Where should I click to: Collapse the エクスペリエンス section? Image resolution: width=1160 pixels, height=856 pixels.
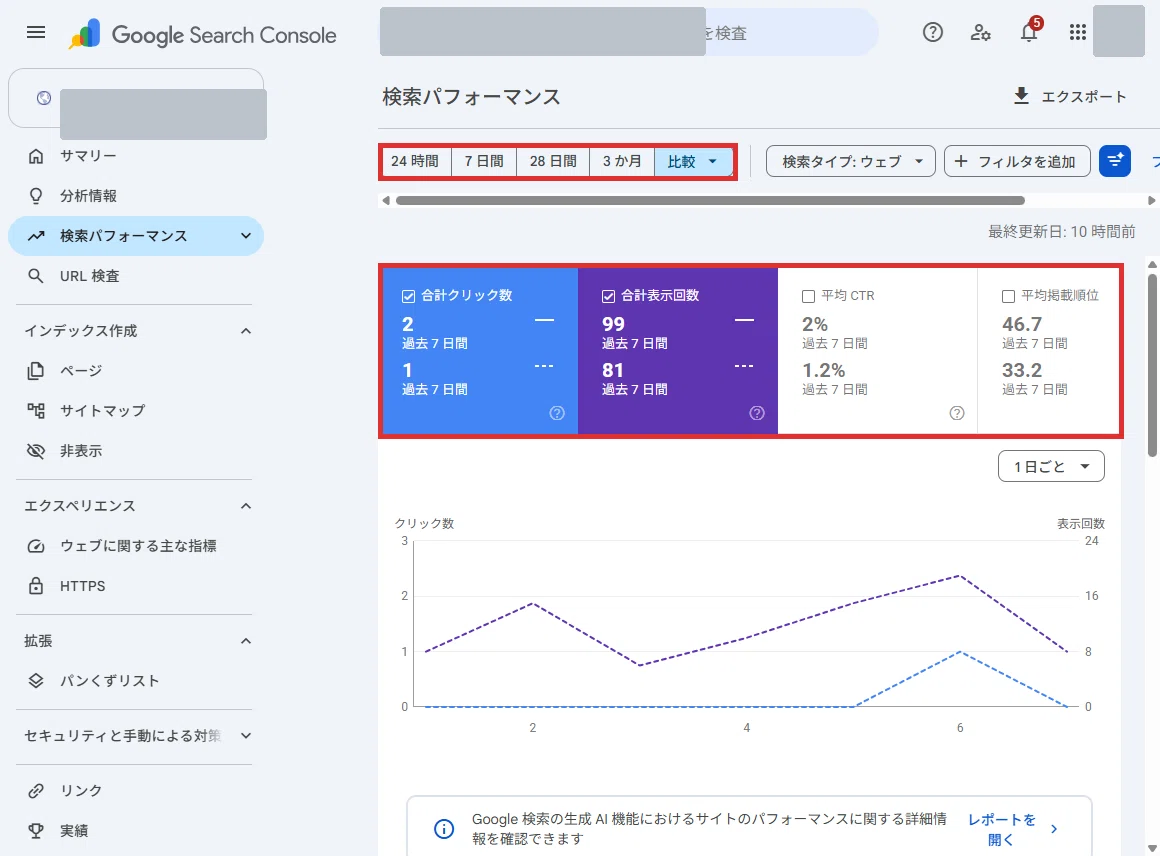coord(246,506)
